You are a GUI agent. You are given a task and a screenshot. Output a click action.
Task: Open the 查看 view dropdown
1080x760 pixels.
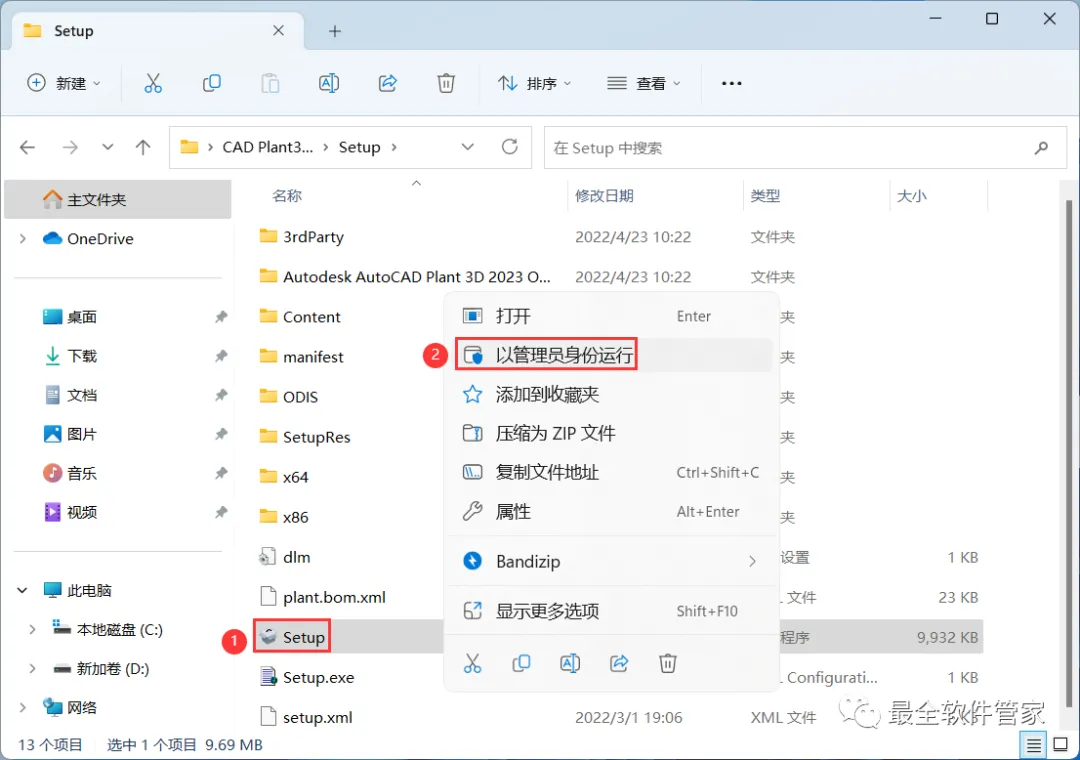644,83
